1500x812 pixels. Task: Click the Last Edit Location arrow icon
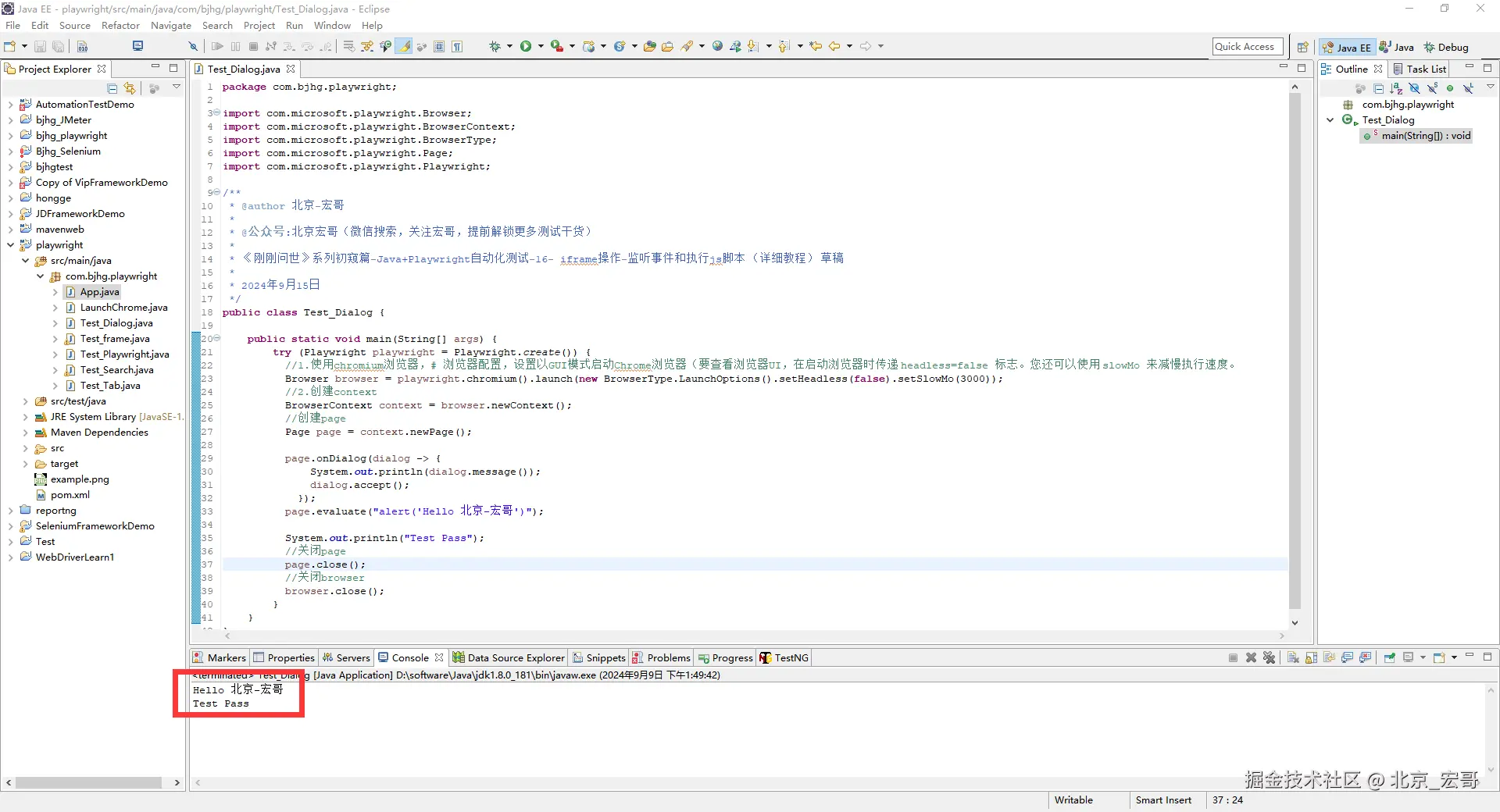tap(816, 46)
